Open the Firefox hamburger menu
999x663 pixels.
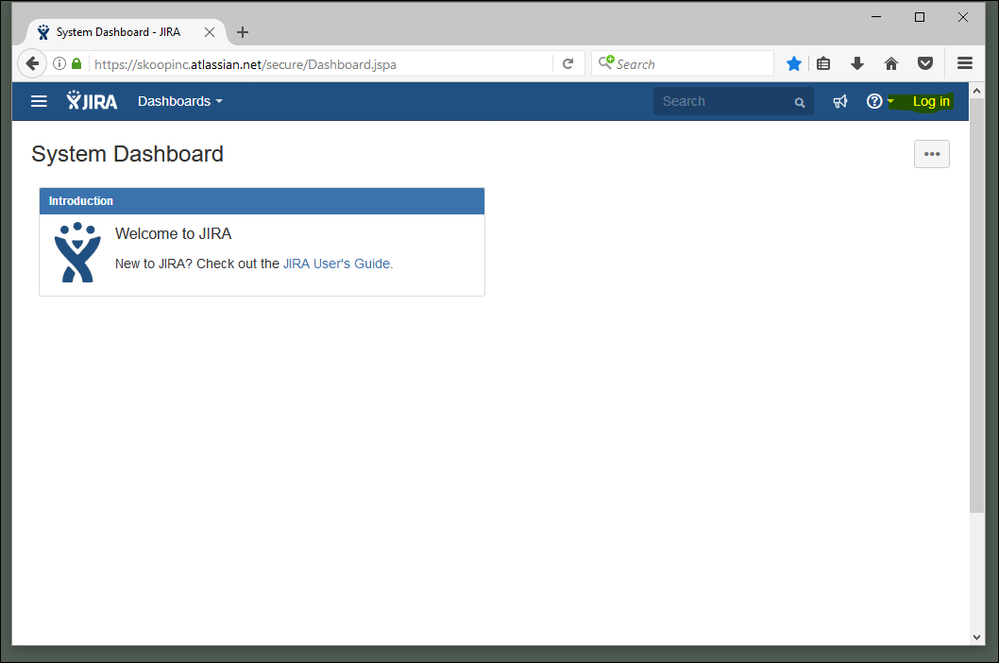coord(965,63)
